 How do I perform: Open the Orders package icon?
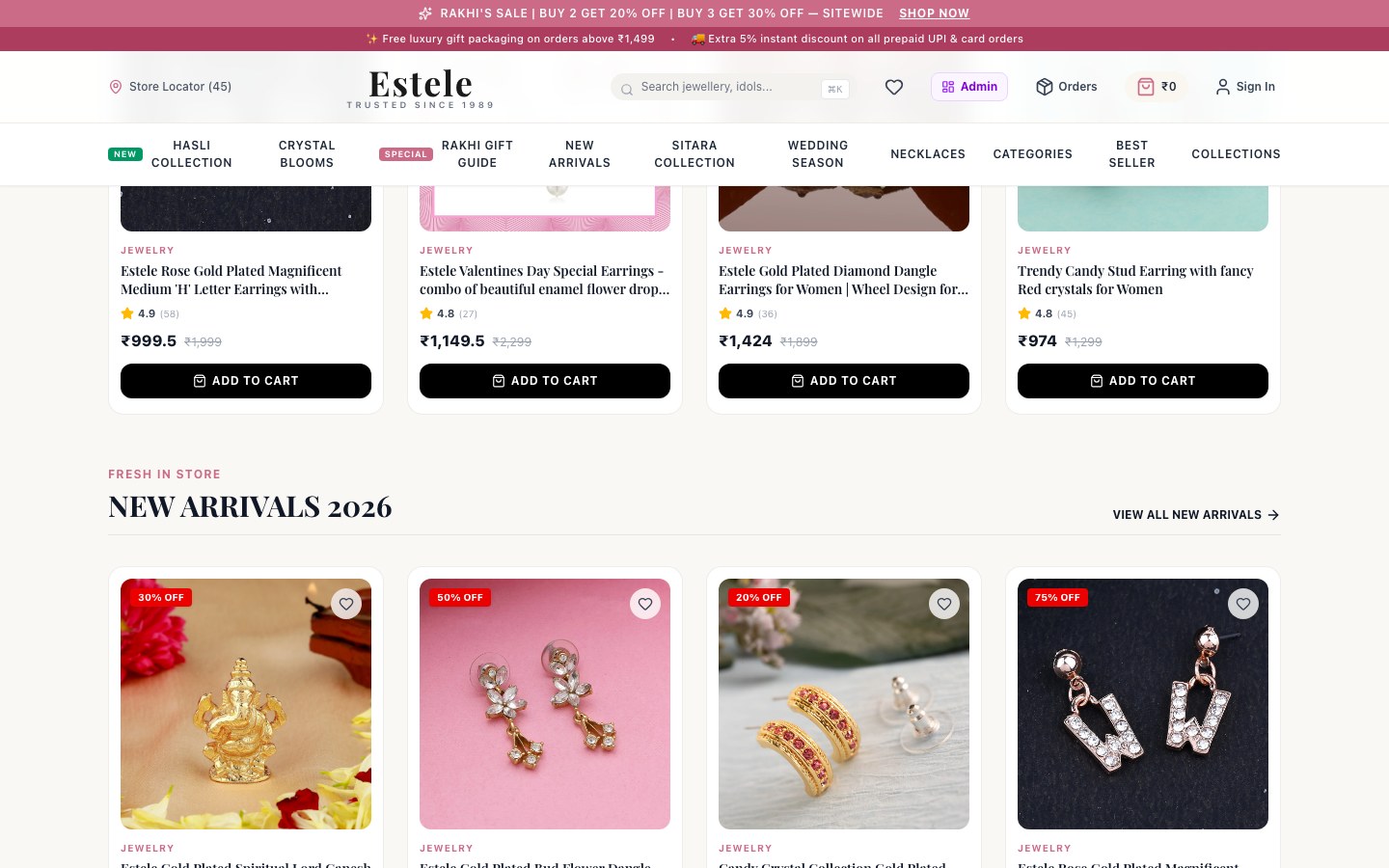point(1044,87)
